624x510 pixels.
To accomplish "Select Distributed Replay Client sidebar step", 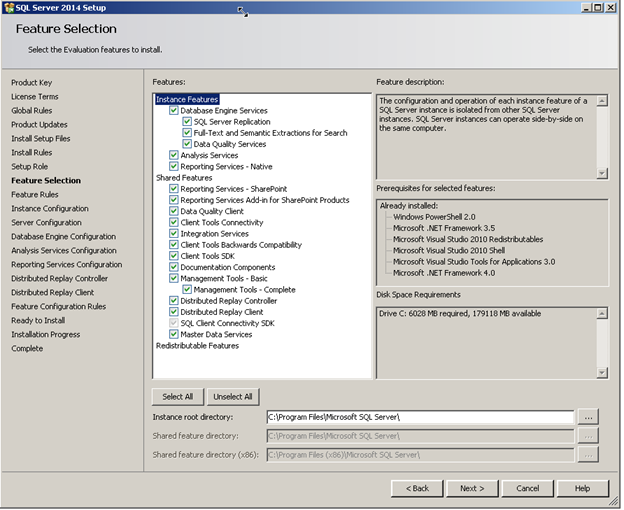I will [53, 292].
